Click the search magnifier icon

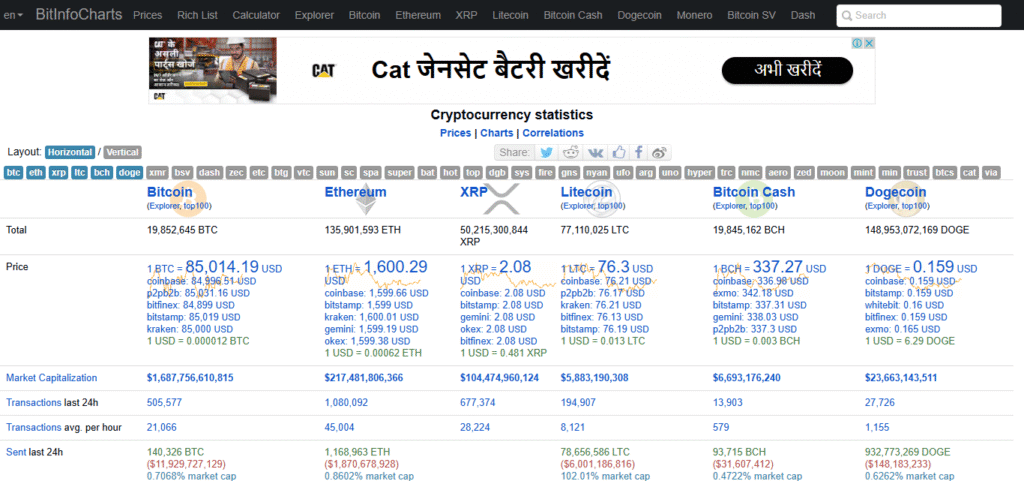847,16
